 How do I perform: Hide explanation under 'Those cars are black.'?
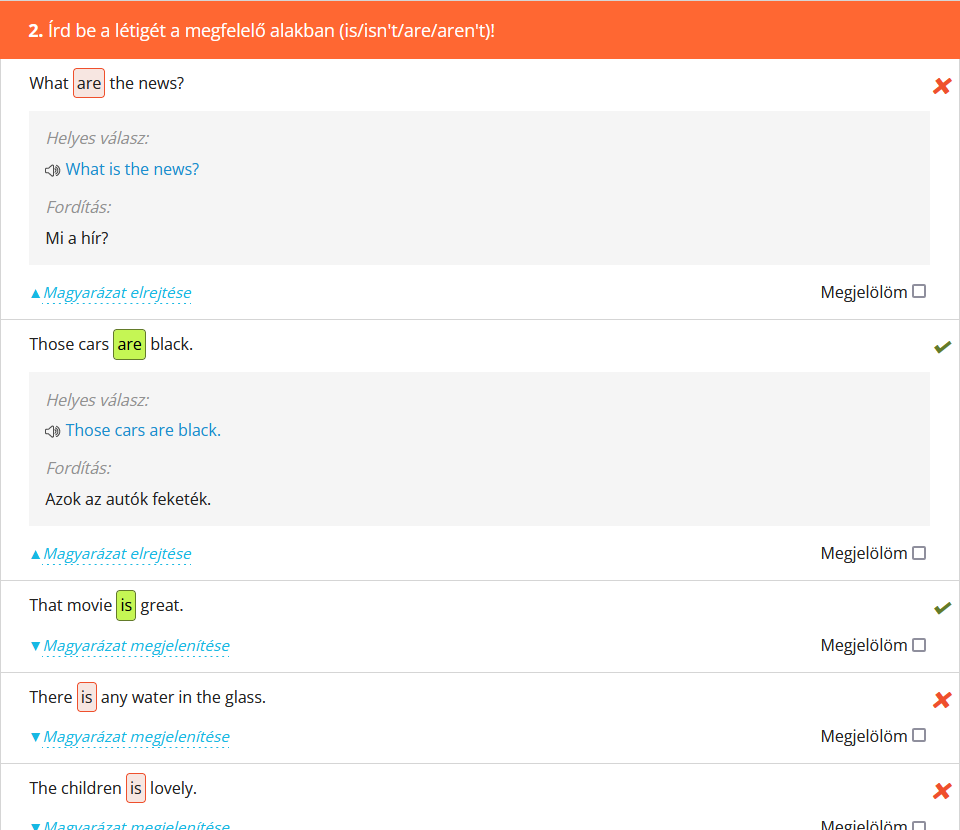tap(116, 554)
